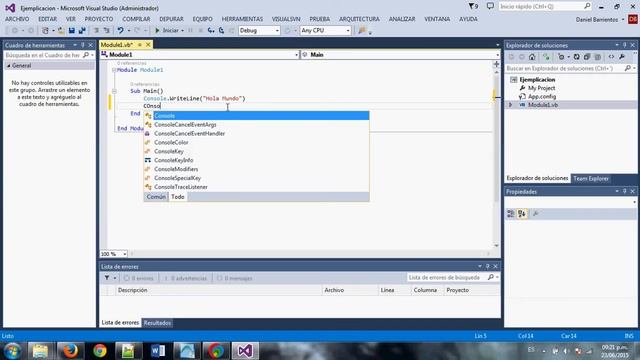Image resolution: width=640 pixels, height=360 pixels.
Task: Pin the Module1.vb tab
Action: (140, 44)
